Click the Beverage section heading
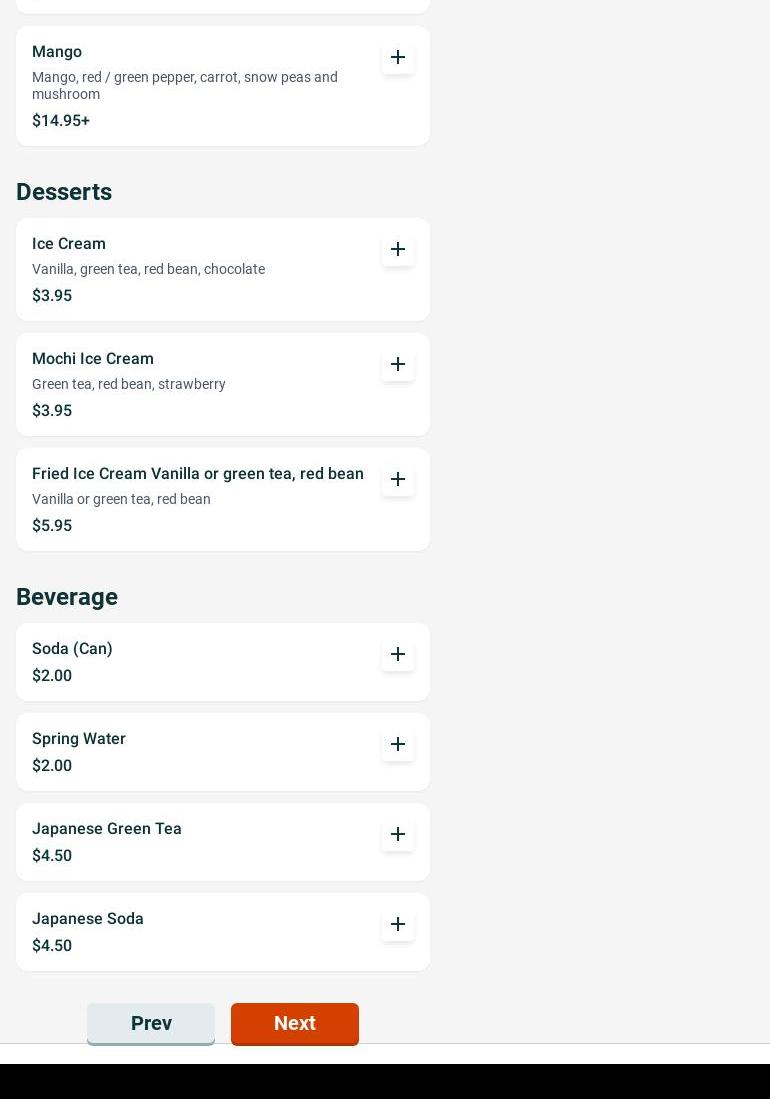The width and height of the screenshot is (770, 1099). [67, 597]
